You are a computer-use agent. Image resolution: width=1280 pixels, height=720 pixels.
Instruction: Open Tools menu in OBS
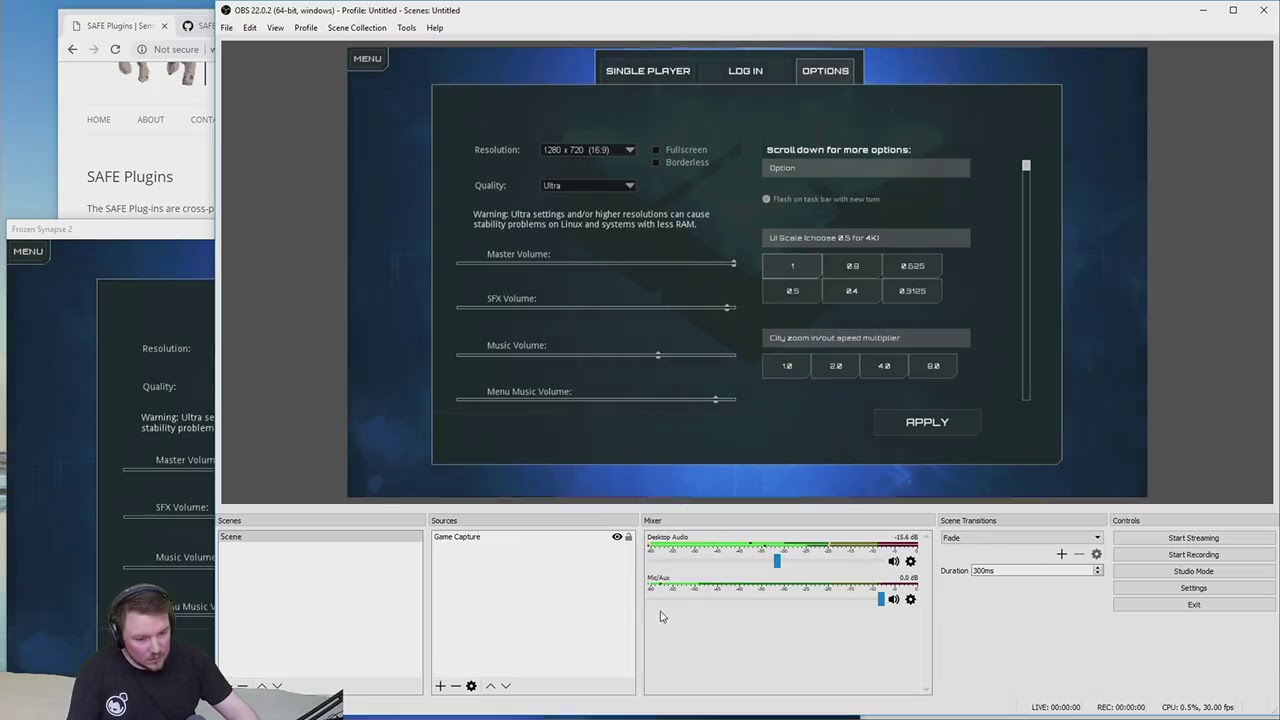(x=406, y=28)
